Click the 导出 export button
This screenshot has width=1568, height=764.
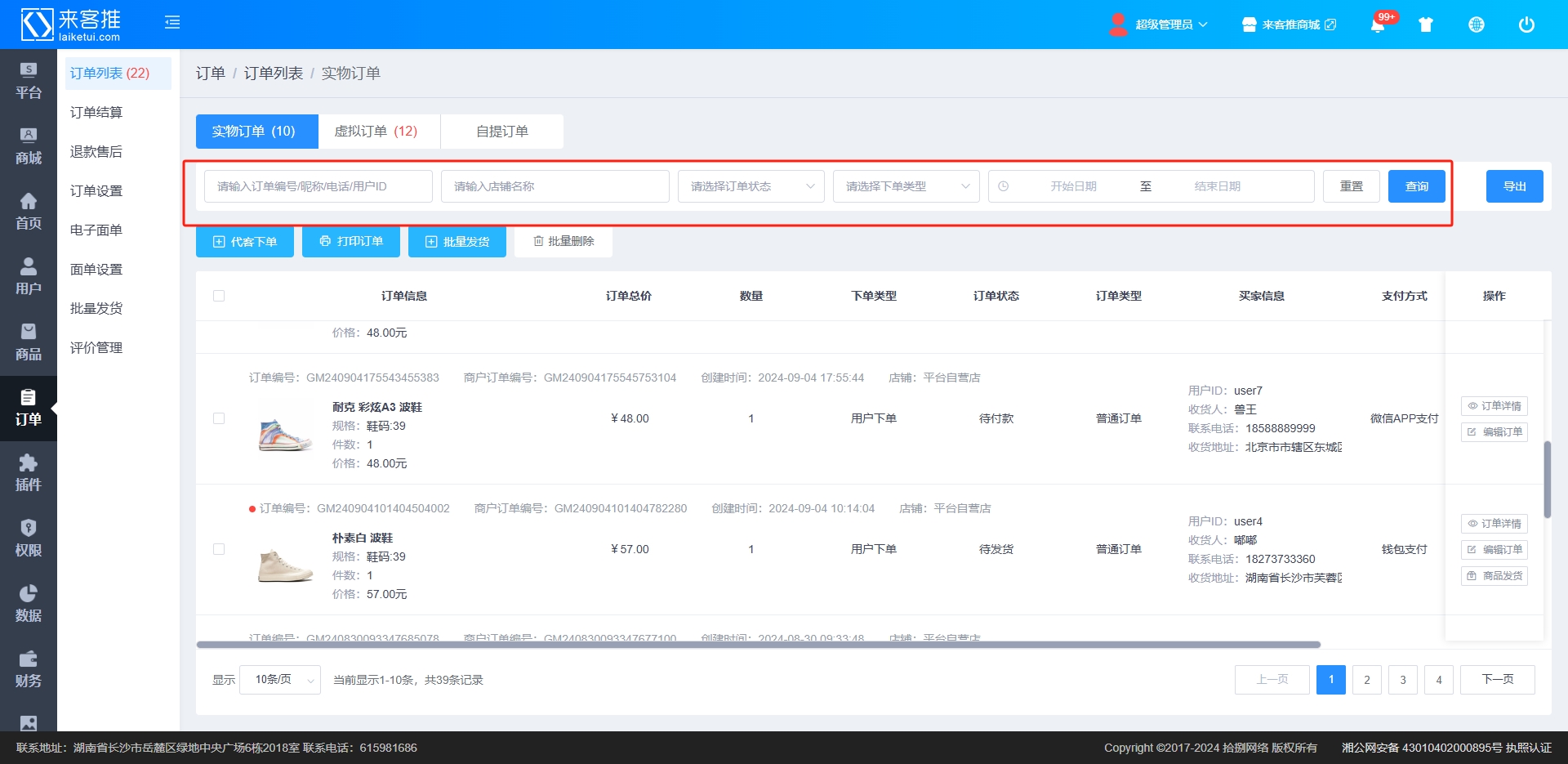click(x=1514, y=186)
